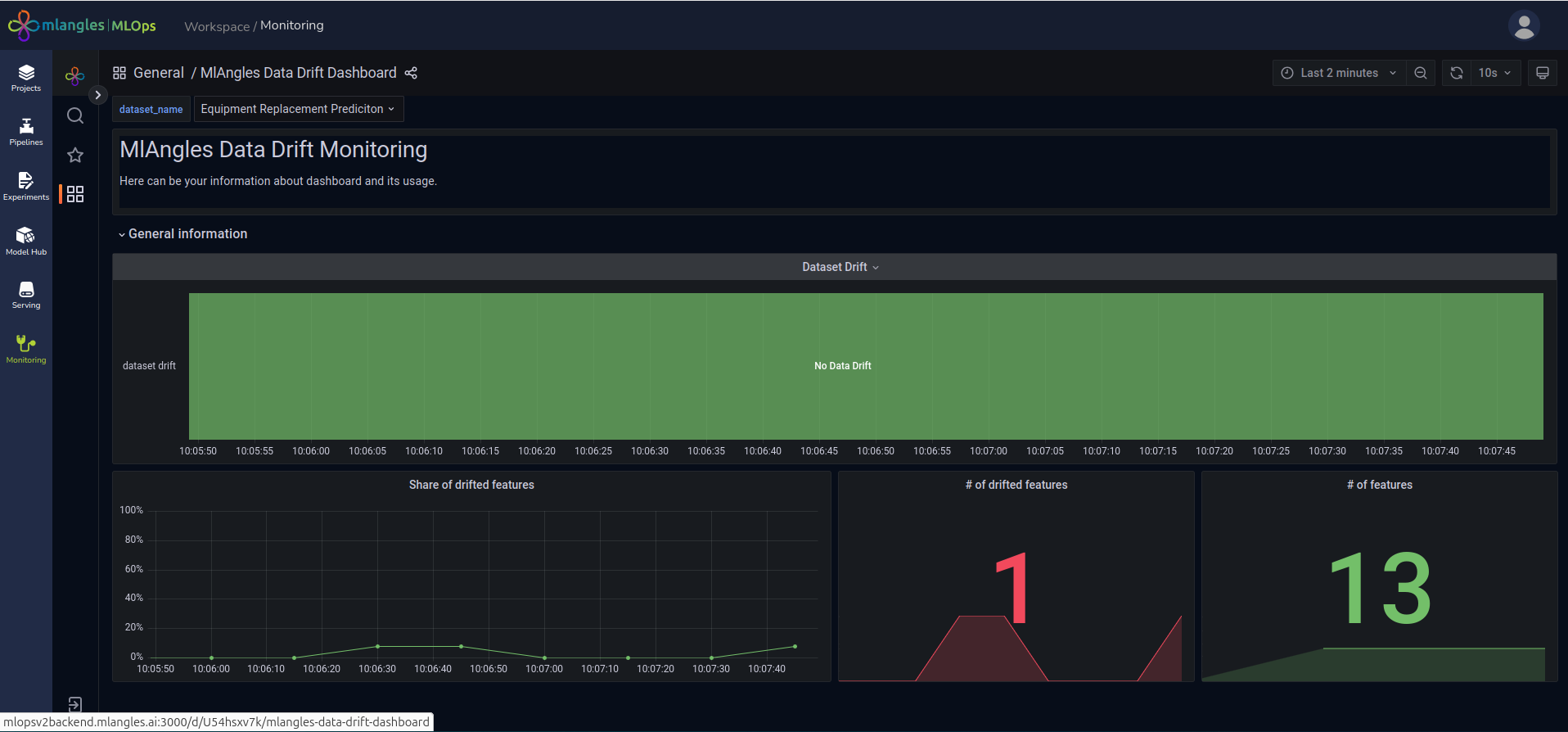The height and width of the screenshot is (732, 1568).
Task: Toggle kiosk view mode via monitor icon
Action: pyautogui.click(x=1543, y=73)
